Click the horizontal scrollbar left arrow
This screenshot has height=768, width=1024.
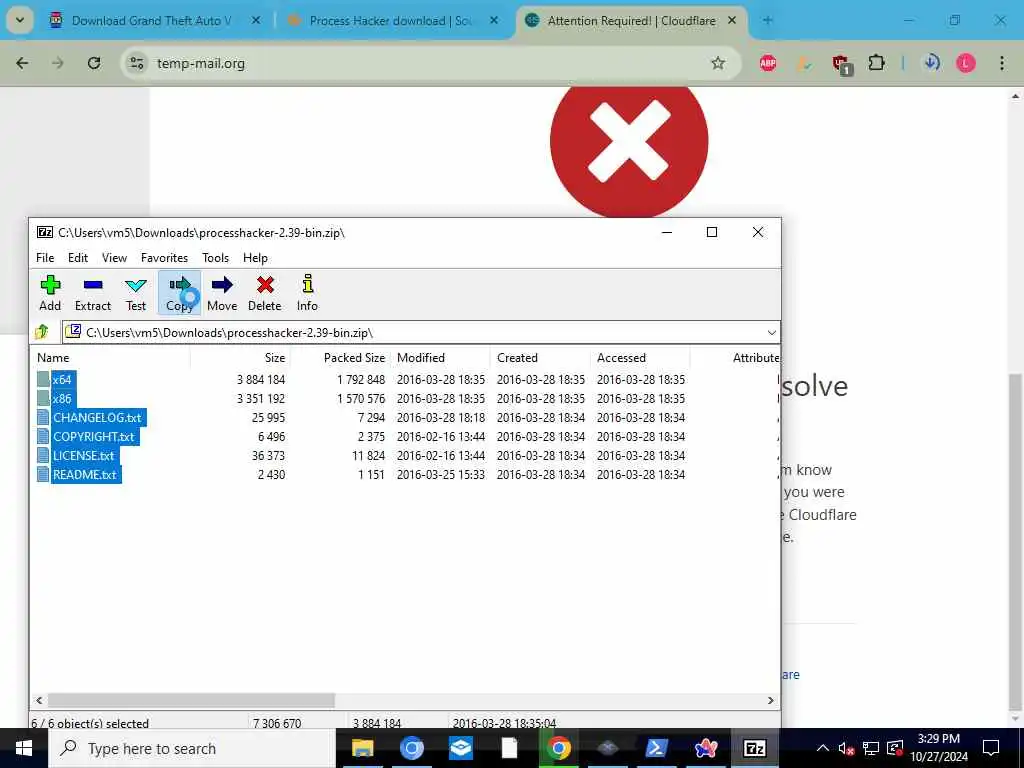39,700
